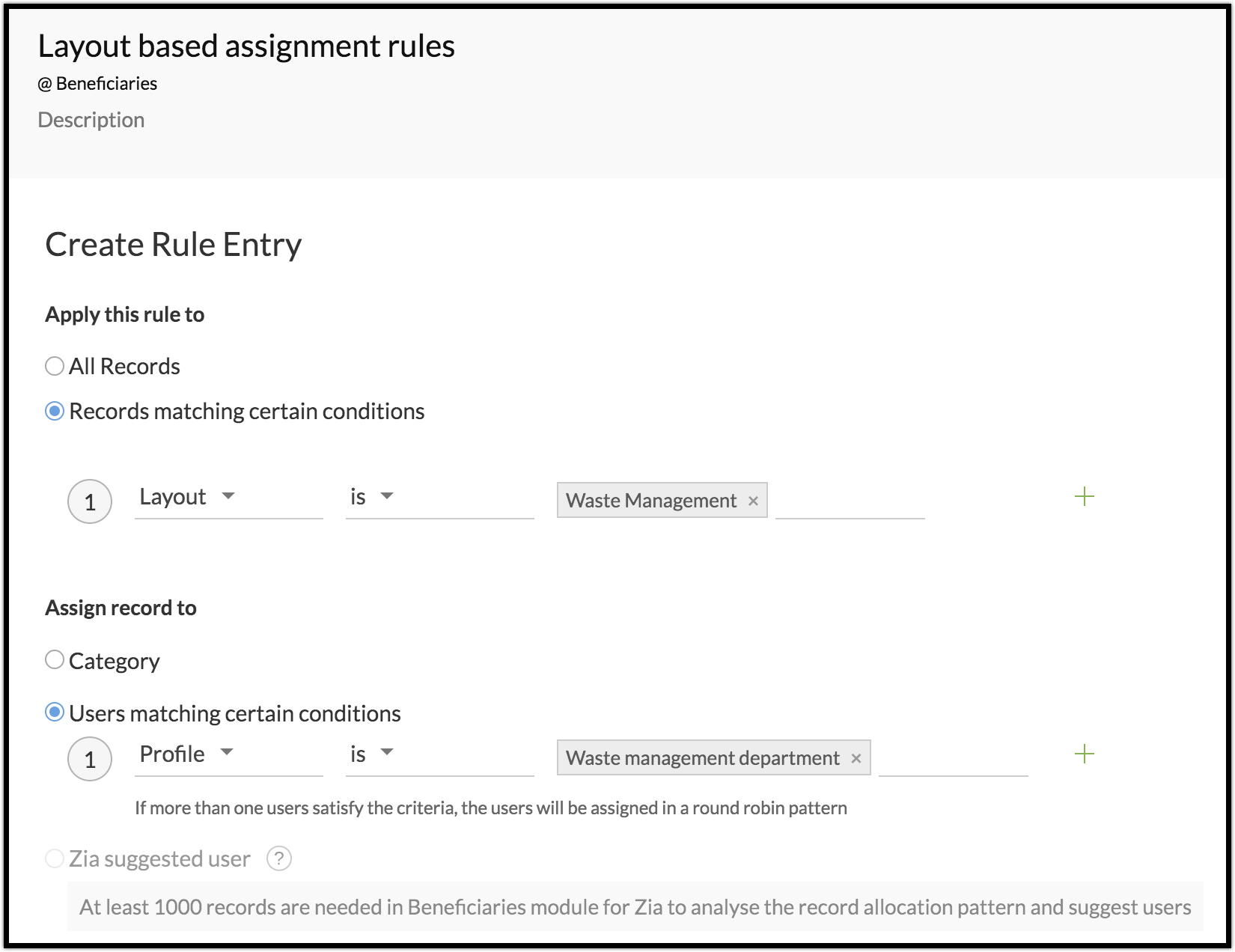Viewport: 1235px width, 952px height.
Task: Click the Description field under rule title
Action: pos(91,120)
